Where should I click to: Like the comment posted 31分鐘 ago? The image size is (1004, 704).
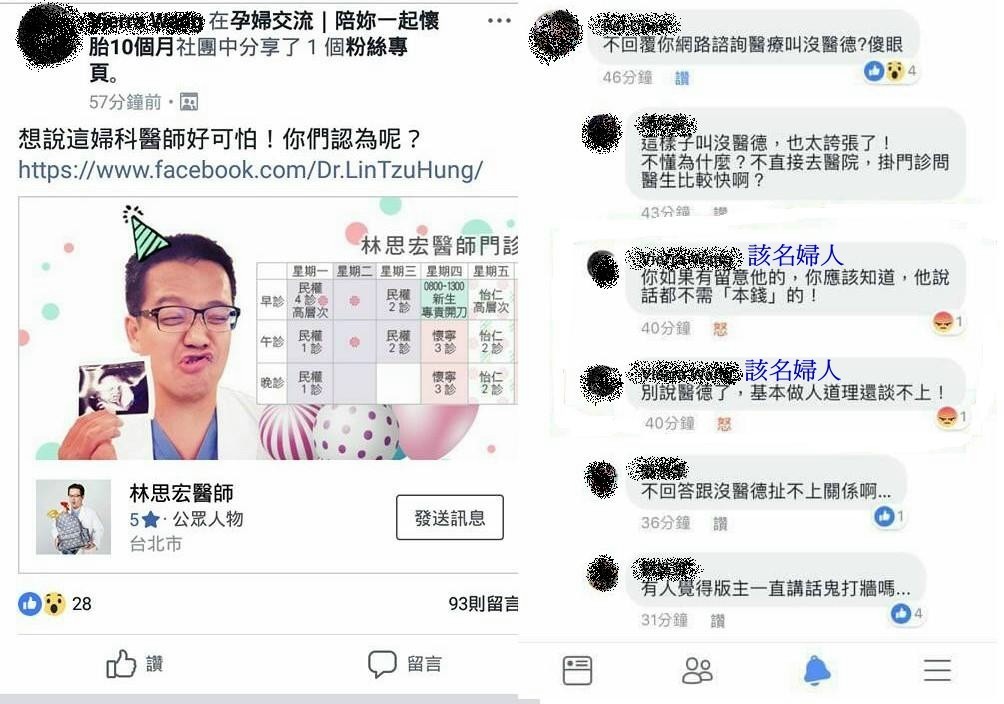click(x=717, y=621)
